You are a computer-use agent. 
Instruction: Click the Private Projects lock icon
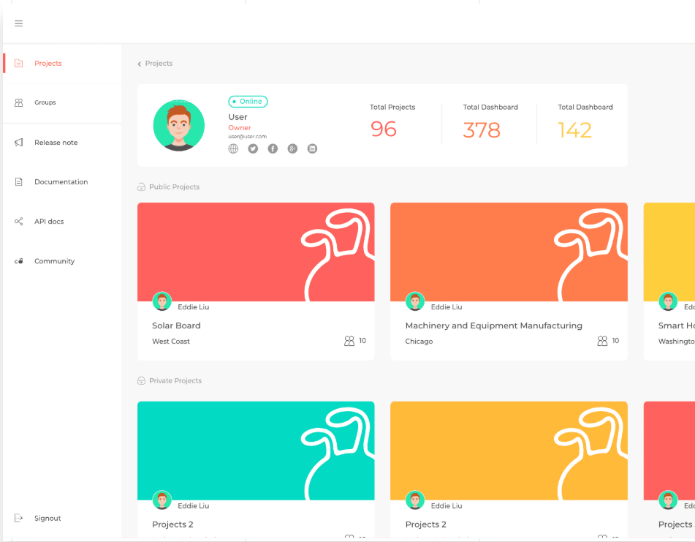tap(141, 381)
